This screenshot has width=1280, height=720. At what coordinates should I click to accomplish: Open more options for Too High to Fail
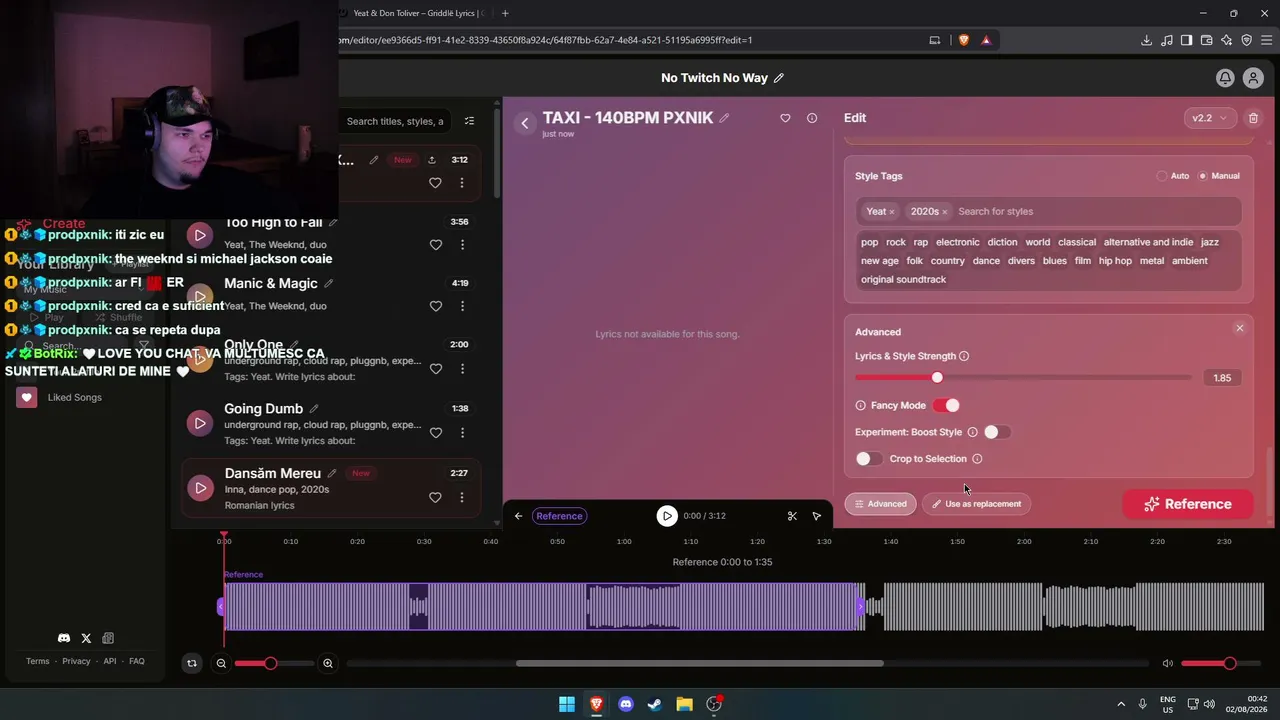462,245
